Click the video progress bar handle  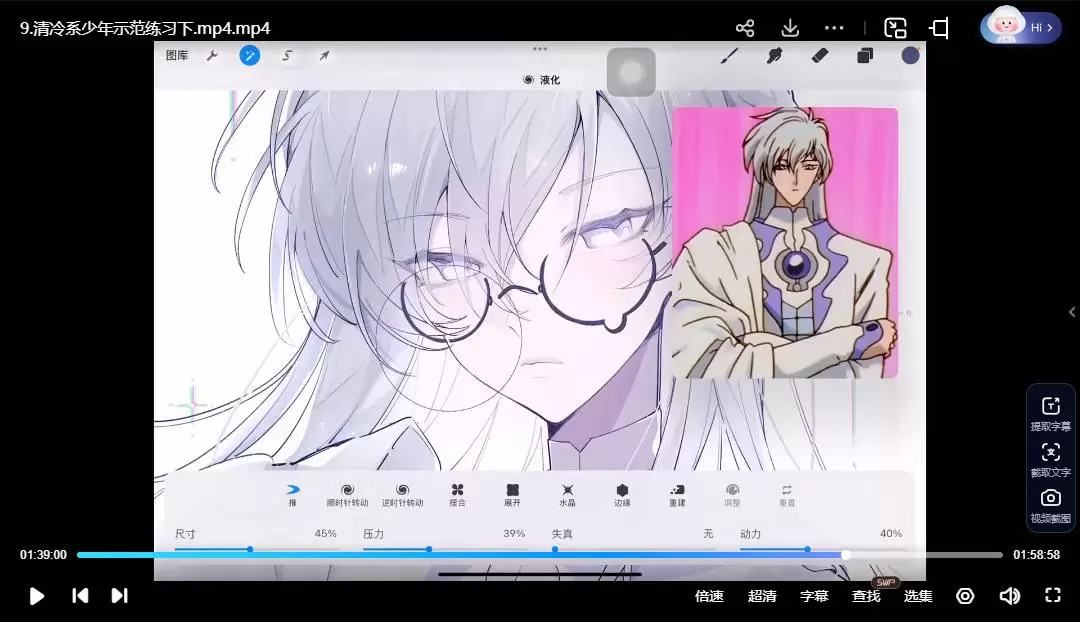[x=846, y=555]
